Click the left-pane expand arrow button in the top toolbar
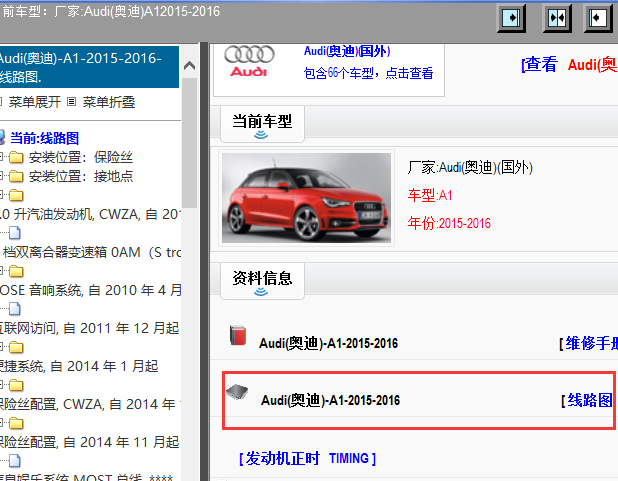618x481 pixels. 511,18
